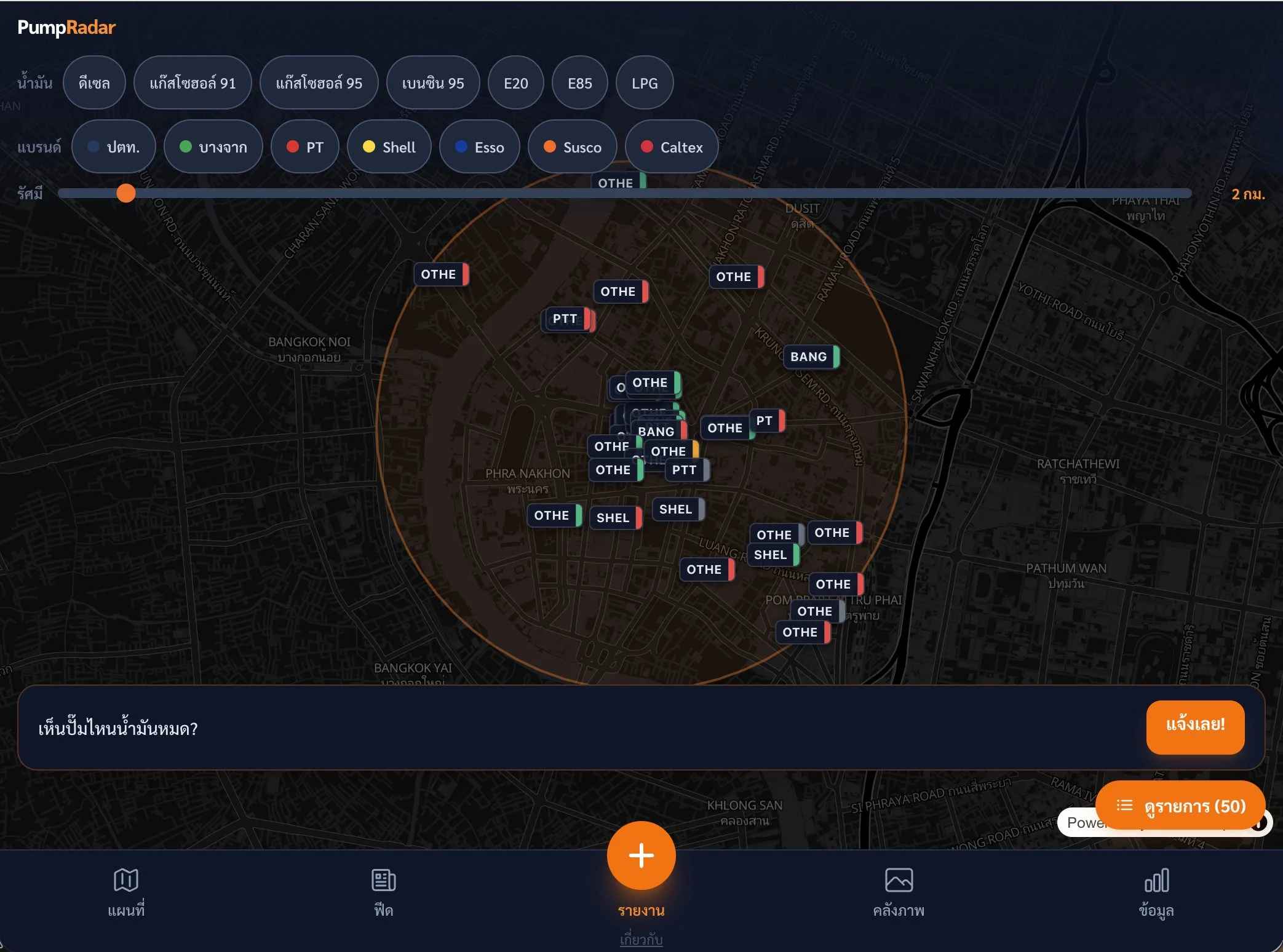This screenshot has width=1283, height=952.
Task: Open the statistics bar chart icon
Action: [x=1156, y=880]
